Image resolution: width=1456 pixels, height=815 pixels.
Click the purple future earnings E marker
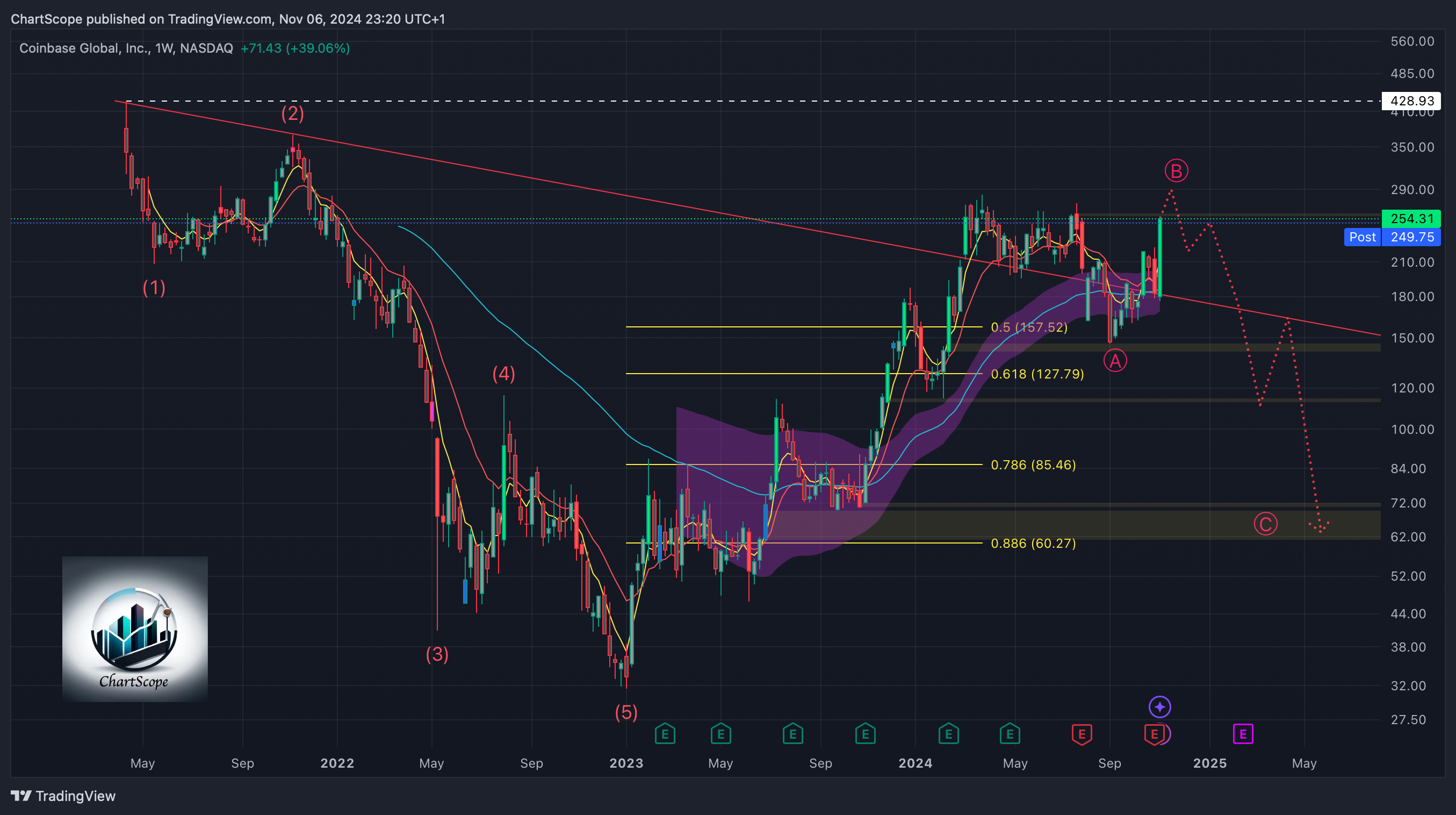(1242, 734)
